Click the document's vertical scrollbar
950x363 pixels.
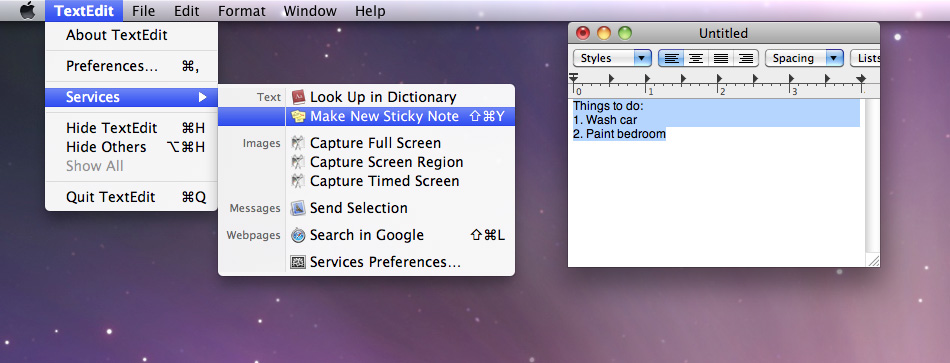click(873, 176)
